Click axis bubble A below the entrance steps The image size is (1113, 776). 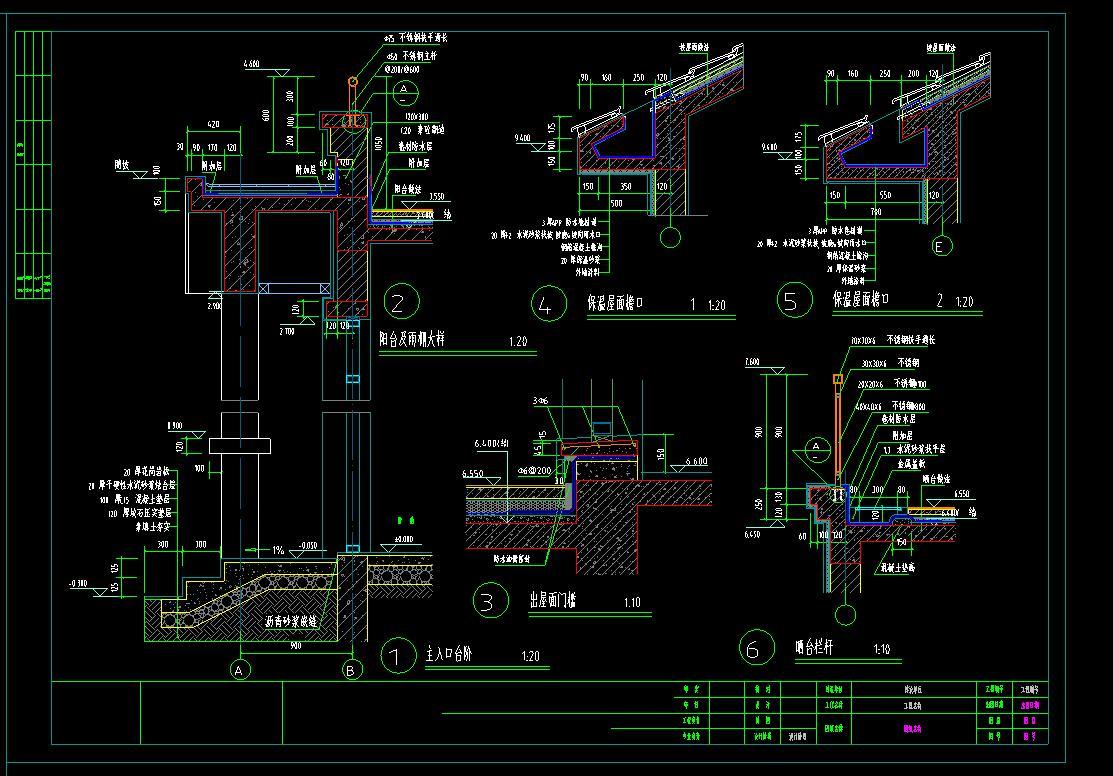[x=240, y=670]
